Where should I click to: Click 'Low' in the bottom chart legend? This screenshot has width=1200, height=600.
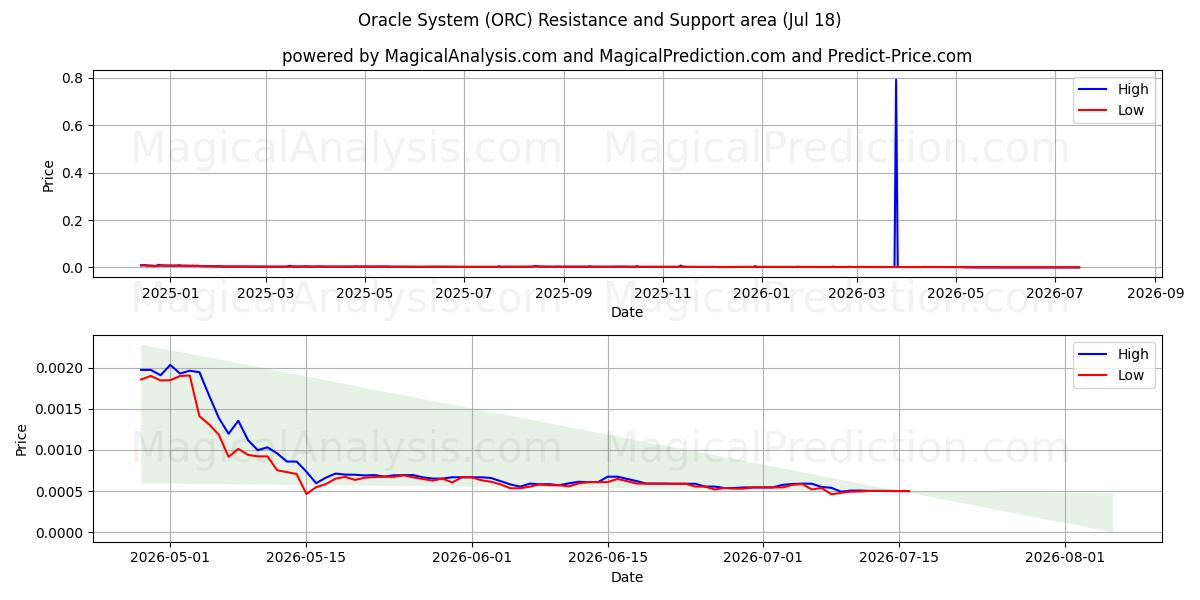coord(1131,375)
